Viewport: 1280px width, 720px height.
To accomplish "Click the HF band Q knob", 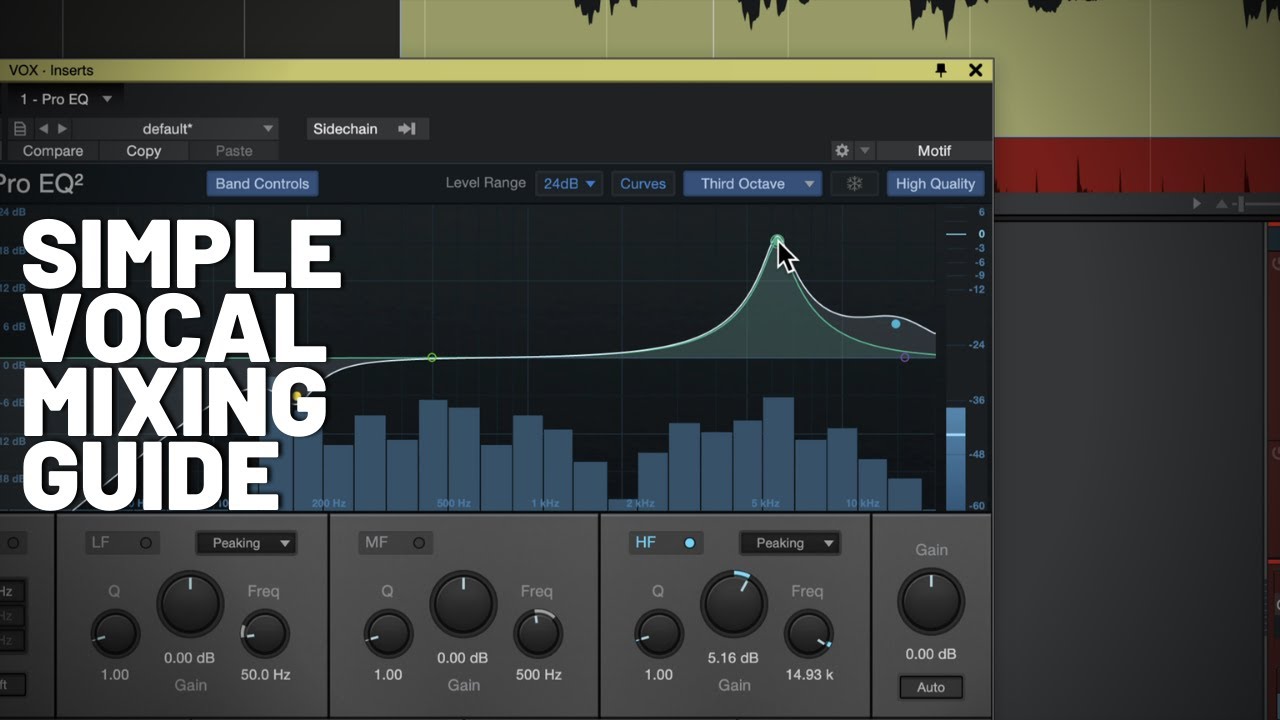I will pyautogui.click(x=659, y=634).
